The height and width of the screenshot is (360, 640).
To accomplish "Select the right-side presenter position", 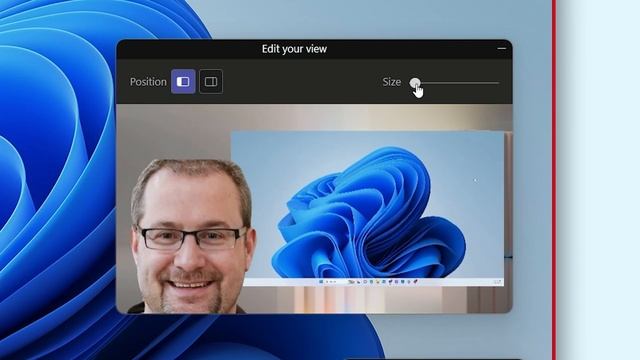I will pyautogui.click(x=211, y=82).
